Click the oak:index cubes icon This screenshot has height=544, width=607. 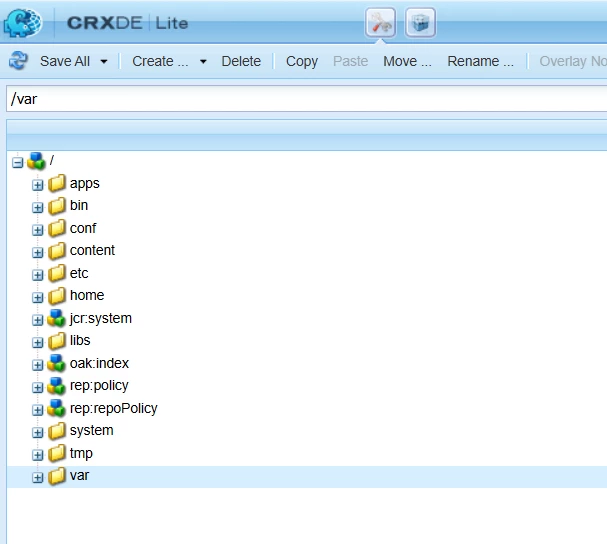tap(56, 363)
